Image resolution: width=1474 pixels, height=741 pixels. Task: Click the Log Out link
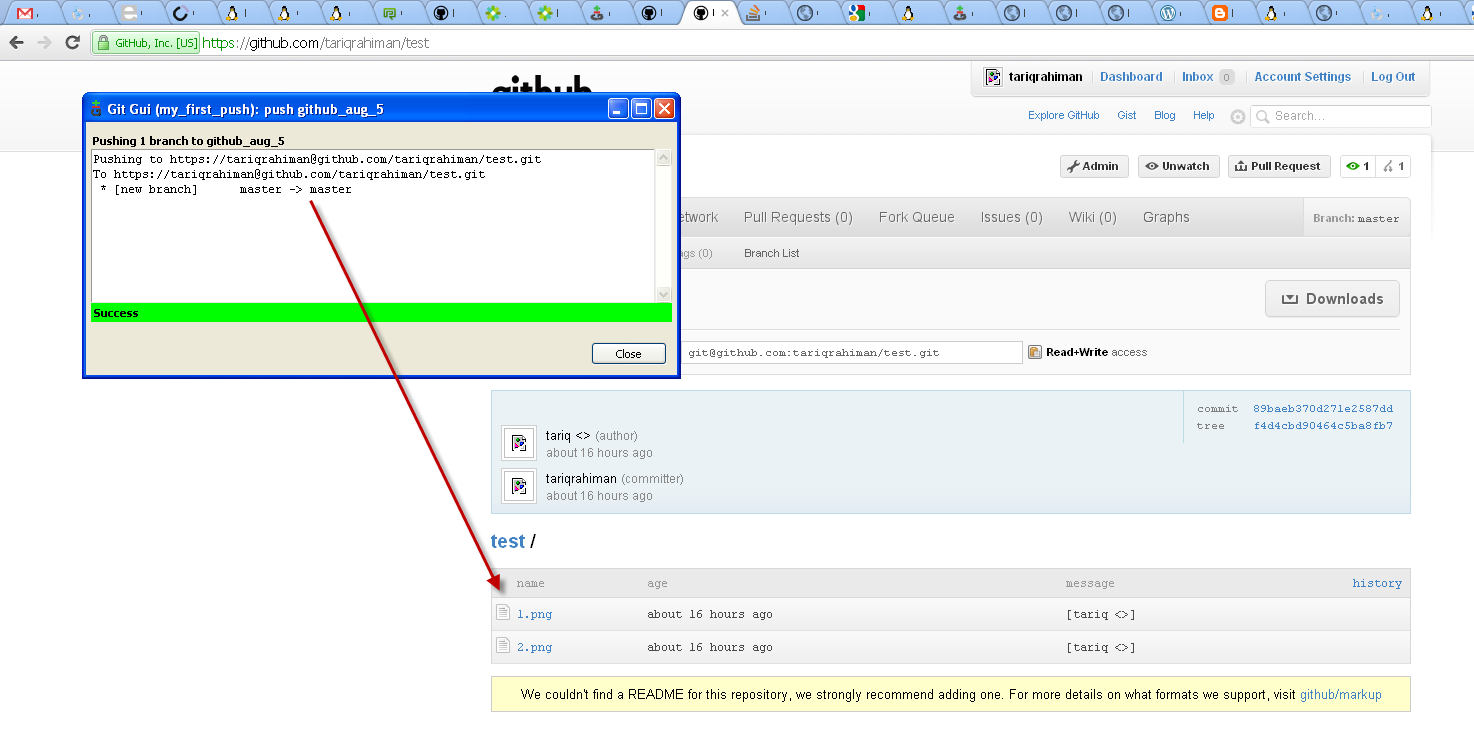click(1393, 77)
